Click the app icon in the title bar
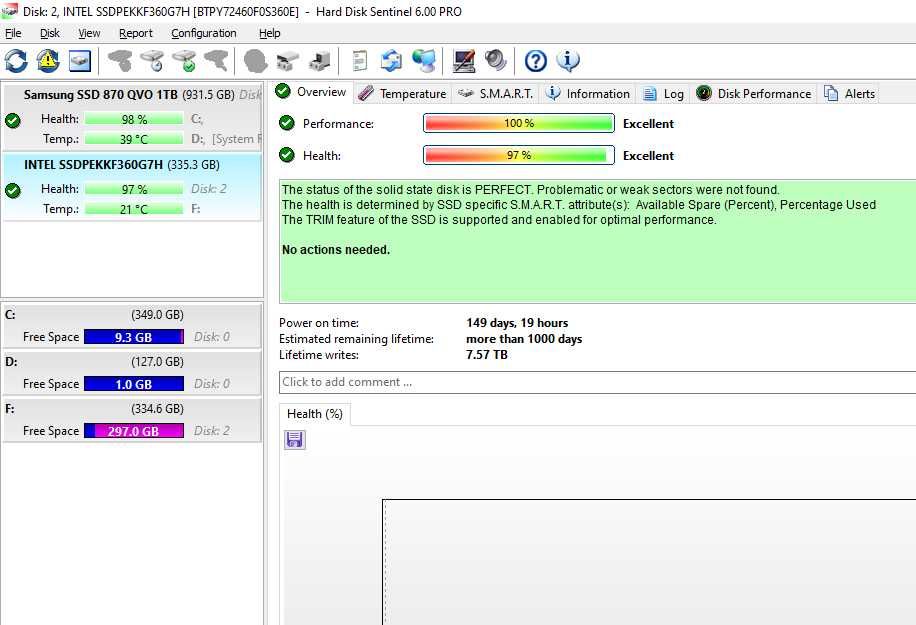Viewport: 916px width, 625px height. pyautogui.click(x=9, y=11)
